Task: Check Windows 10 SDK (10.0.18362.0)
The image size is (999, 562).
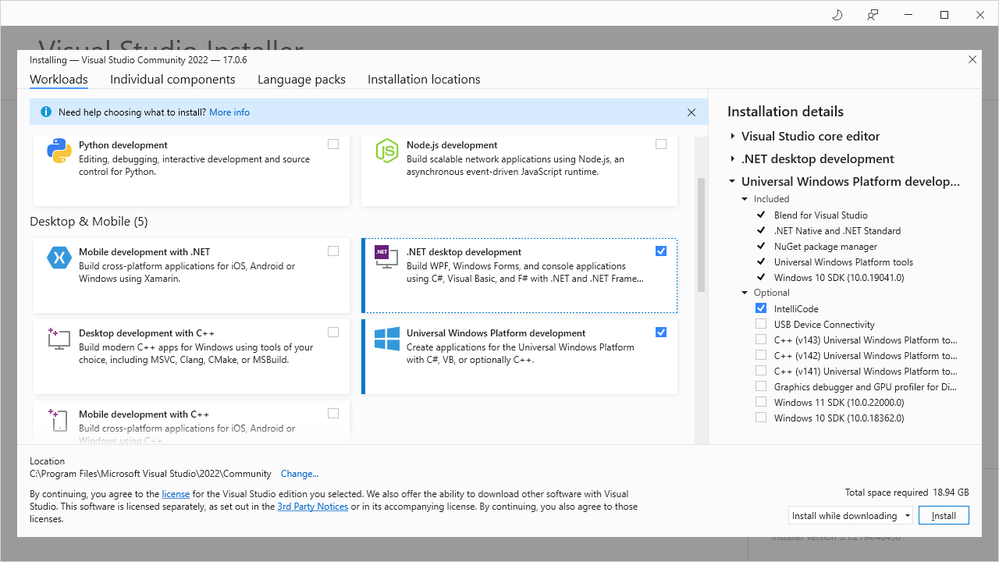Action: (761, 417)
